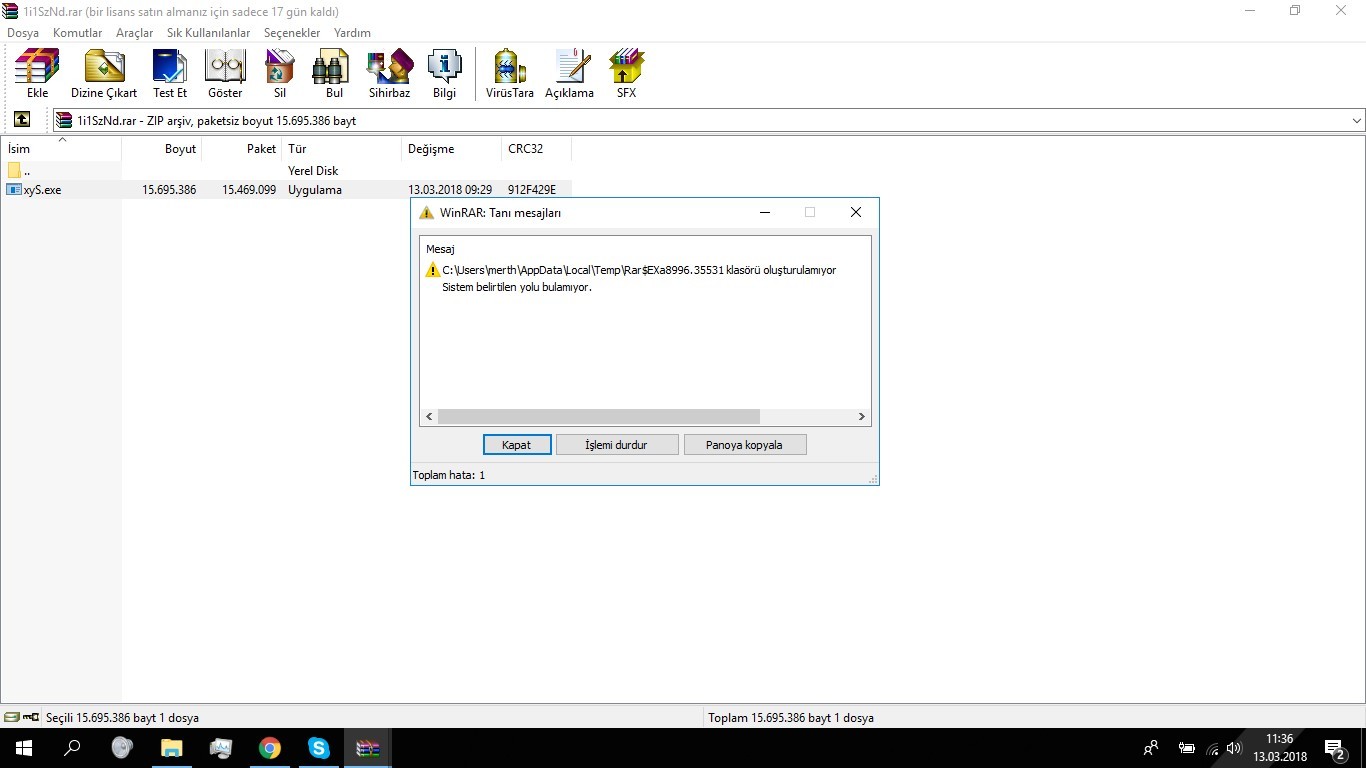The height and width of the screenshot is (768, 1366).
Task: Select the Dizine Çıkart extract icon
Action: click(x=104, y=73)
